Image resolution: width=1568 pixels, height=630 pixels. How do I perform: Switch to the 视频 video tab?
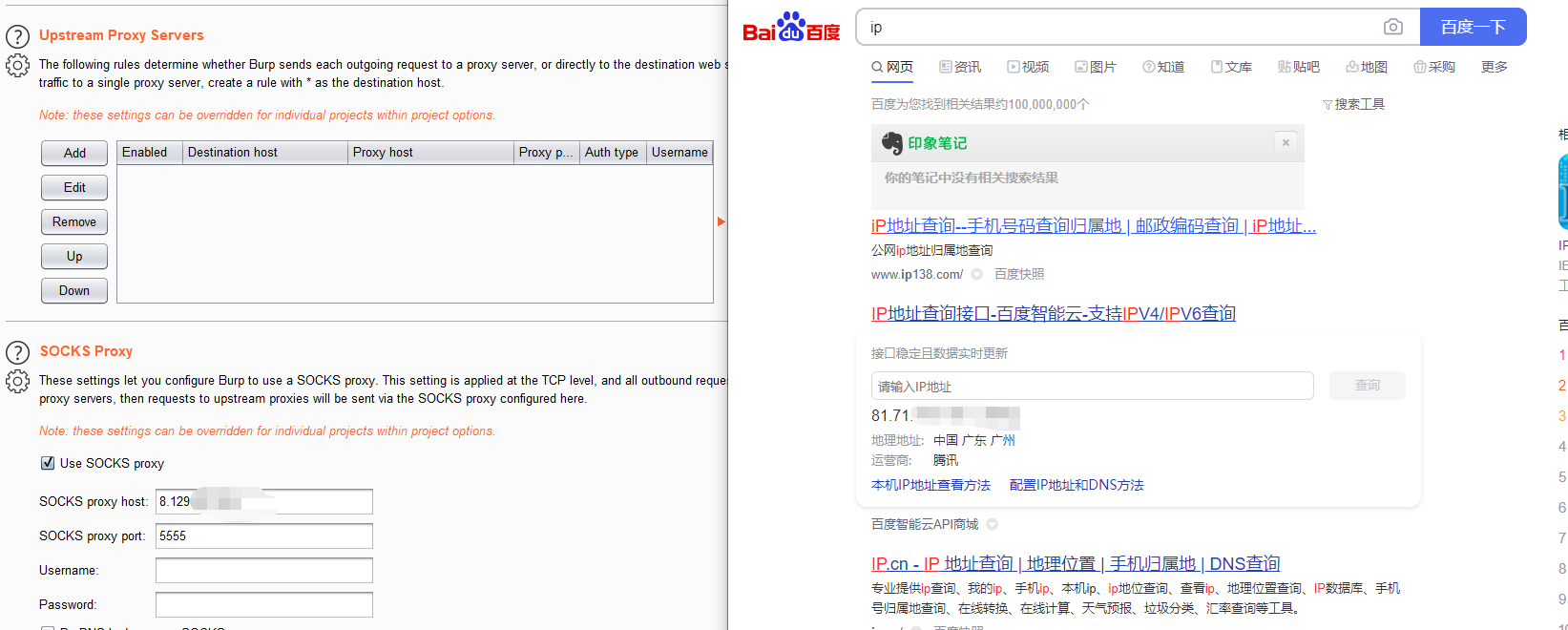coord(1028,67)
